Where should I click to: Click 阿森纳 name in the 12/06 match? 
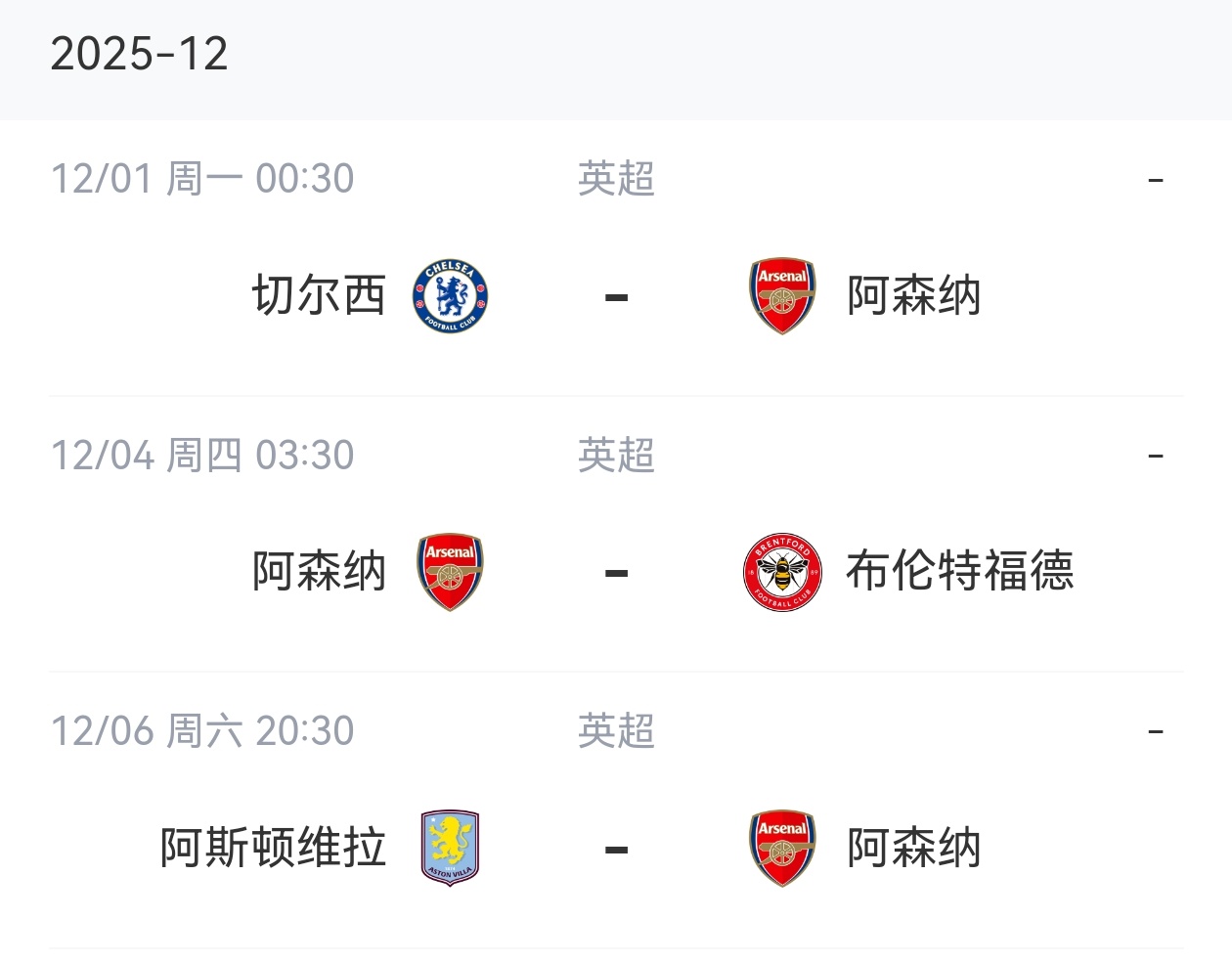pyautogui.click(x=913, y=848)
